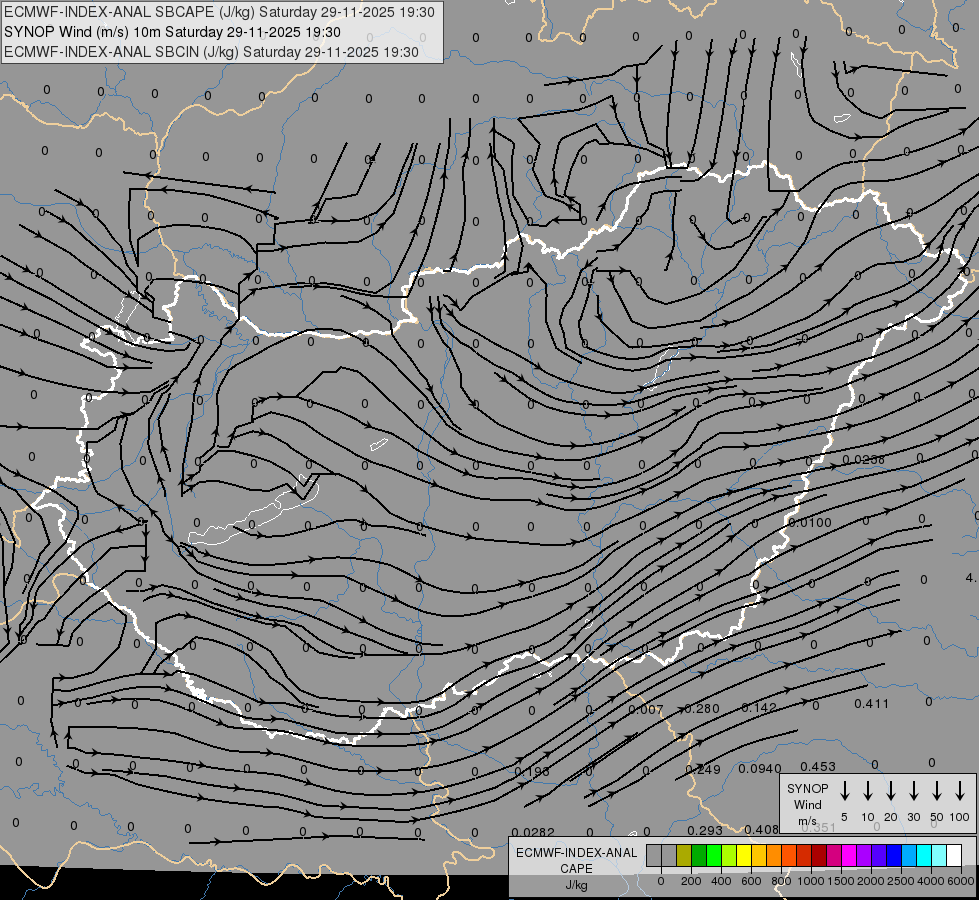The height and width of the screenshot is (900, 979).
Task: Click the white CAPE swatch at scale end
Action: pyautogui.click(x=953, y=855)
